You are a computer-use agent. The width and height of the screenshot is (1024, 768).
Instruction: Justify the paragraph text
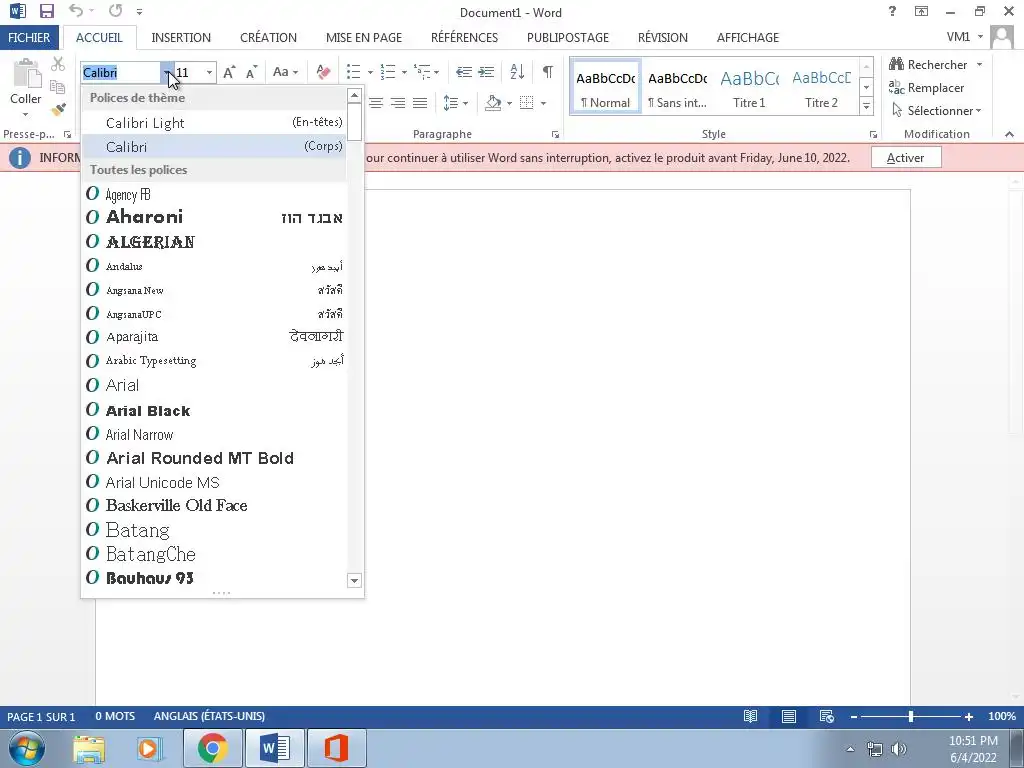pos(420,103)
